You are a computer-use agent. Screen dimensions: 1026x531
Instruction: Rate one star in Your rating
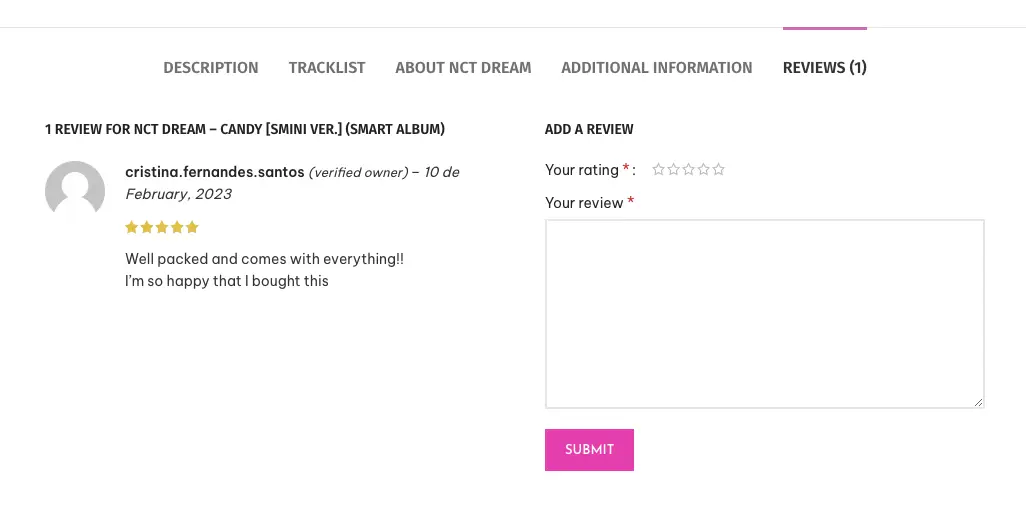658,170
